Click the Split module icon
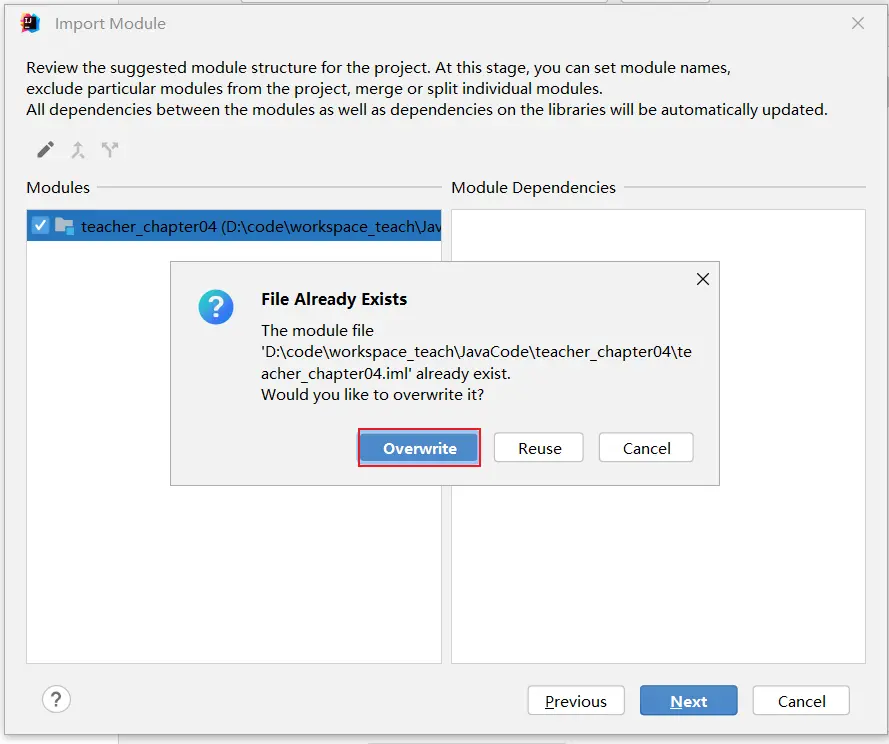This screenshot has width=889, height=744. pyautogui.click(x=110, y=150)
